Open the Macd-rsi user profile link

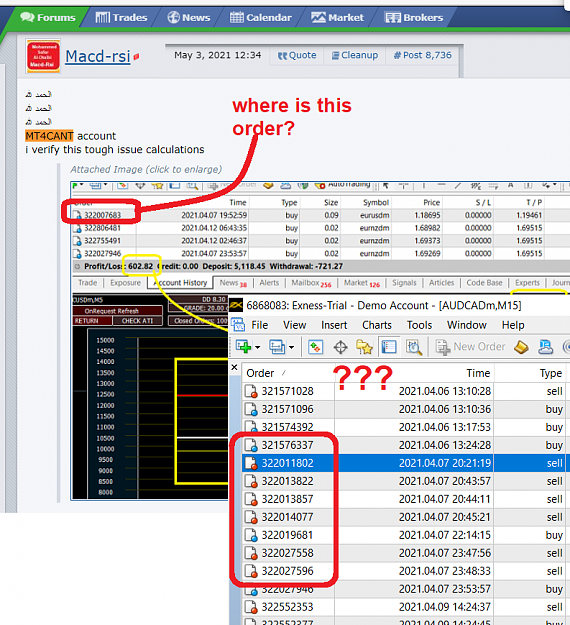click(98, 56)
